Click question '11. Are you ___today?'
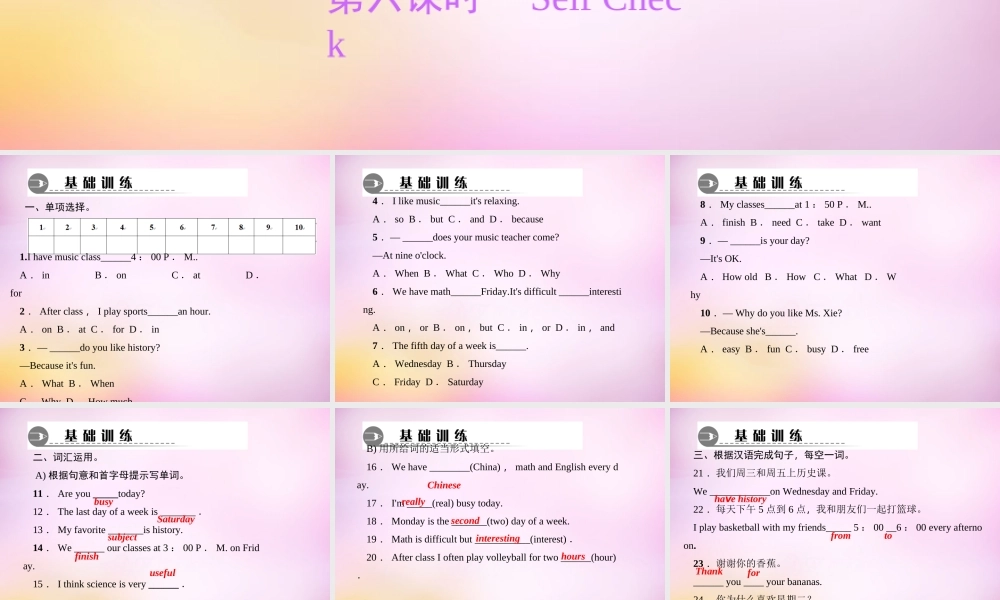Image resolution: width=1000 pixels, height=600 pixels. click(x=89, y=494)
